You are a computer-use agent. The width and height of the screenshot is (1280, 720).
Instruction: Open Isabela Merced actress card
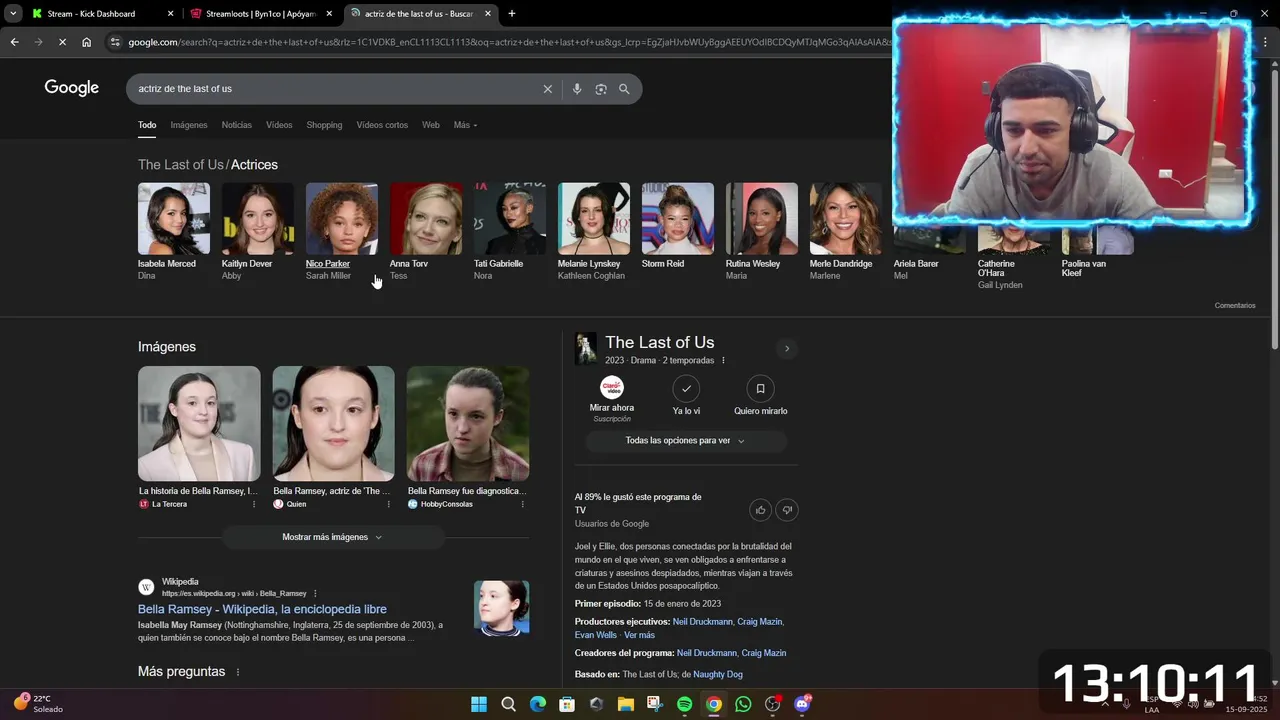point(174,231)
